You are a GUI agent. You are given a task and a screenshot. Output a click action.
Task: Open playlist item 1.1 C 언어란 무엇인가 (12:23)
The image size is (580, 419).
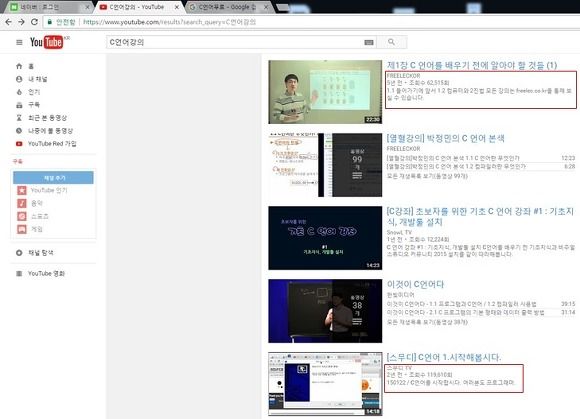[x=481, y=158]
